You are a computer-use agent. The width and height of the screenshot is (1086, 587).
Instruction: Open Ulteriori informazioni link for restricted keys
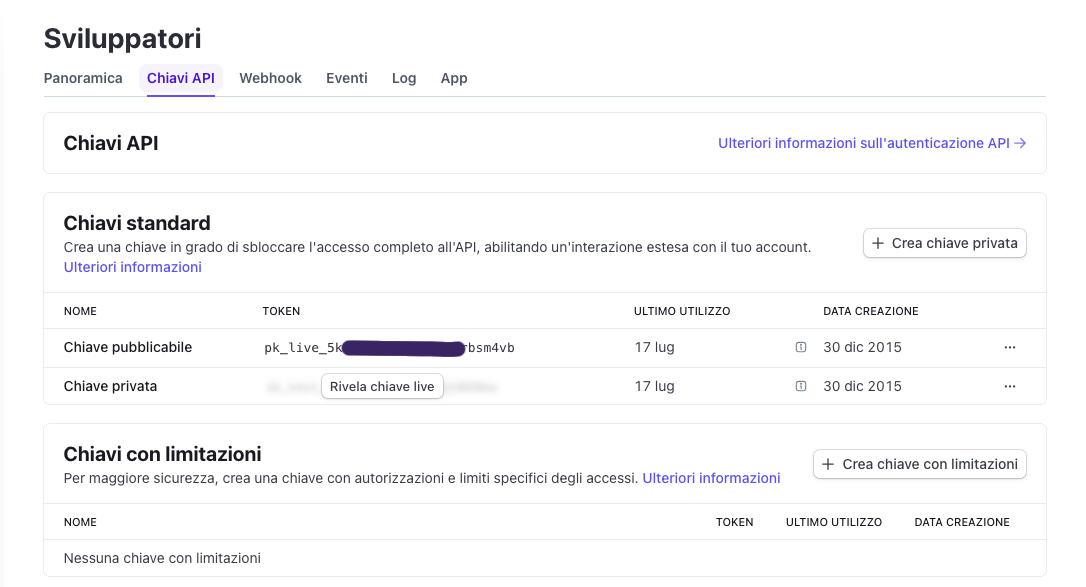coord(711,478)
